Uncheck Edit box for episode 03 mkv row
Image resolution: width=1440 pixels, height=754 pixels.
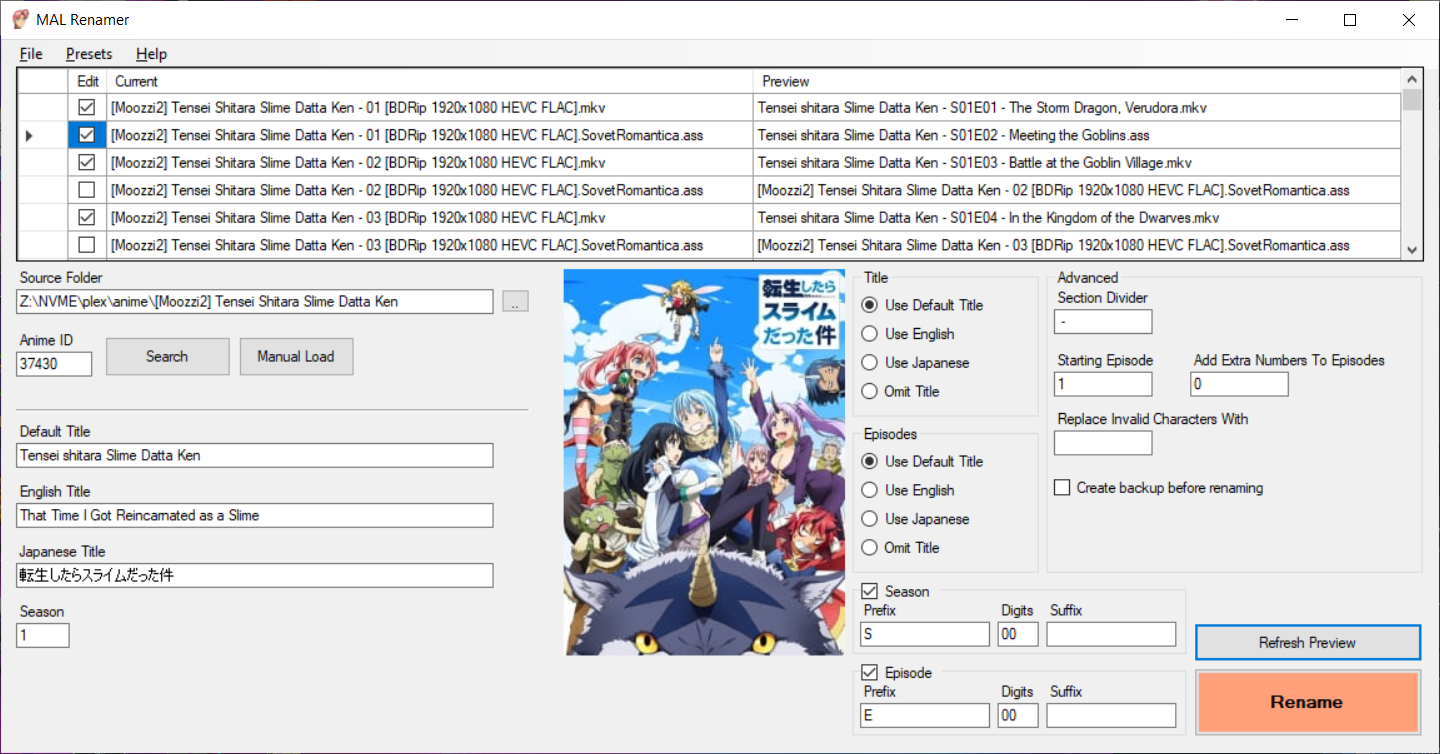coord(87,217)
